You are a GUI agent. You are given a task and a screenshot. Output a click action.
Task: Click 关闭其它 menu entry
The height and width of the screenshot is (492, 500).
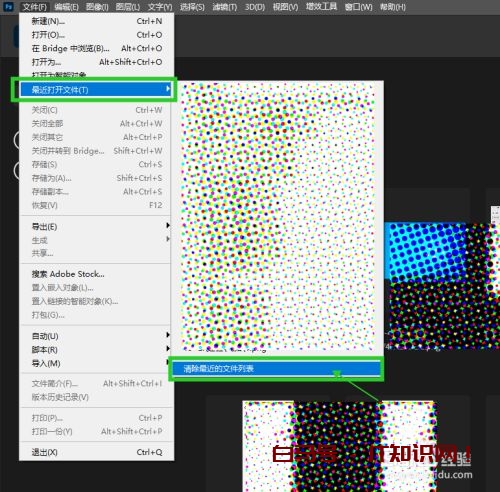pos(97,137)
